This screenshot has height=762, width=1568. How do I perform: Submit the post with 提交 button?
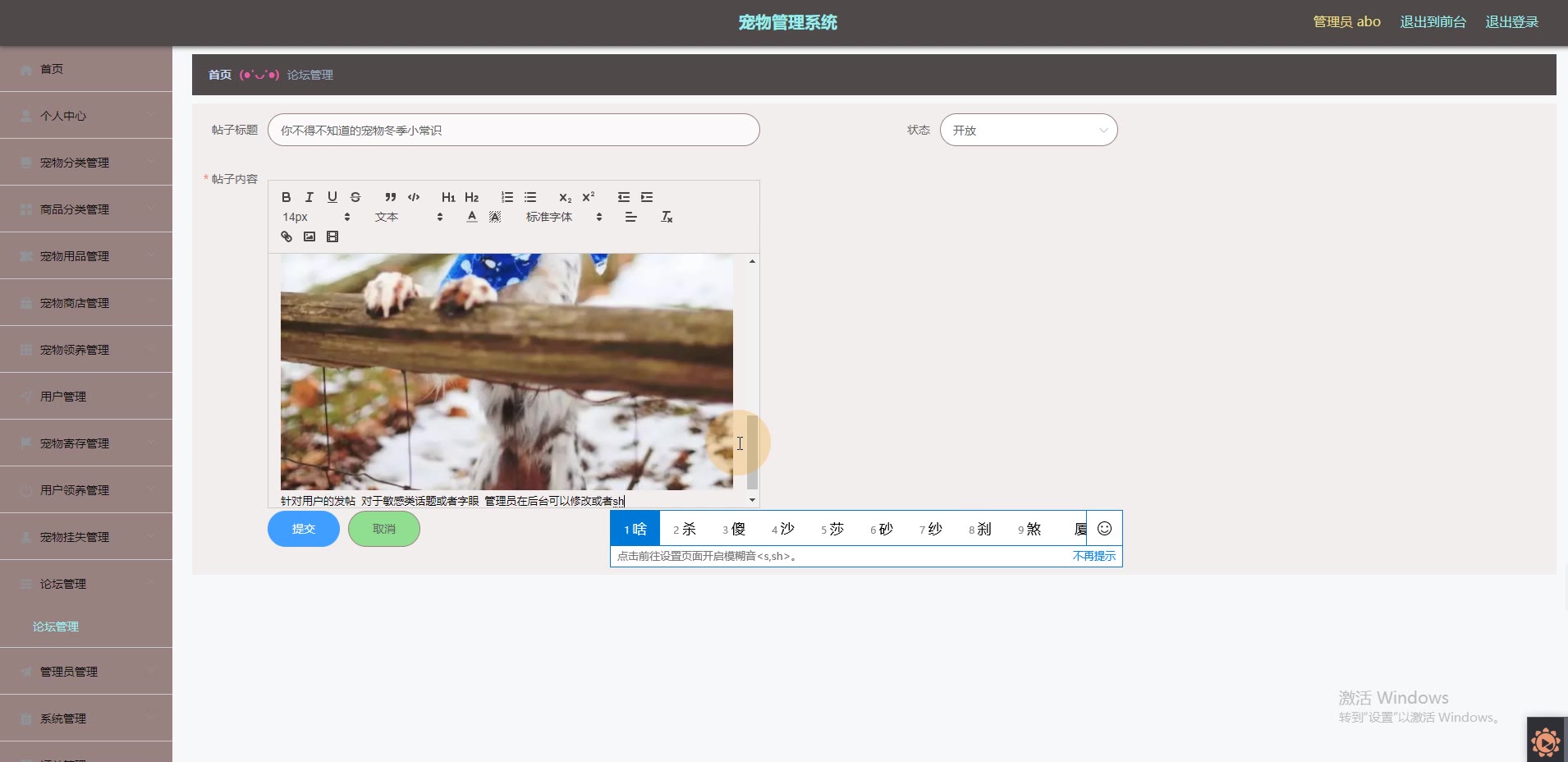(304, 529)
